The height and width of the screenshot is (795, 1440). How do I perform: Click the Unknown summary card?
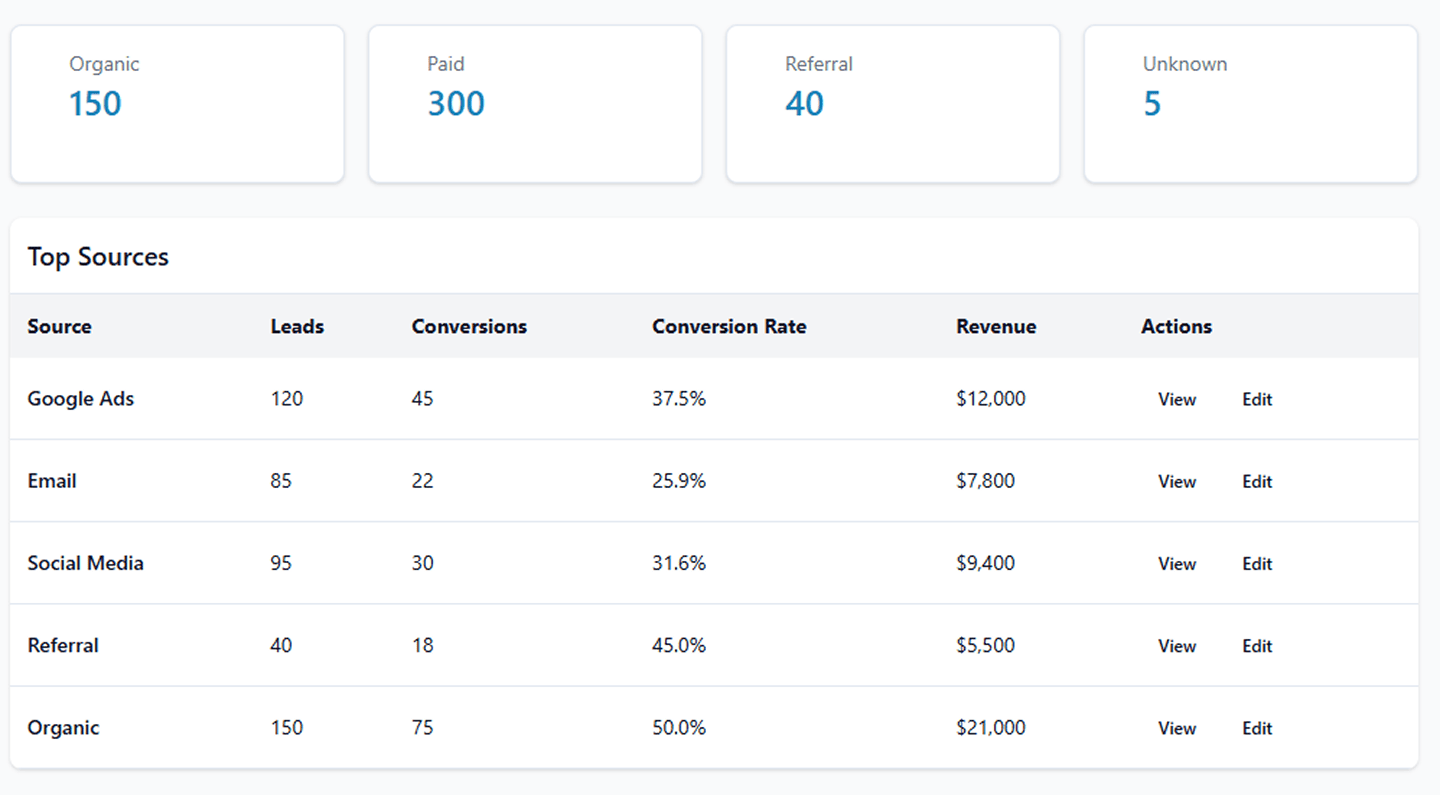click(1251, 104)
